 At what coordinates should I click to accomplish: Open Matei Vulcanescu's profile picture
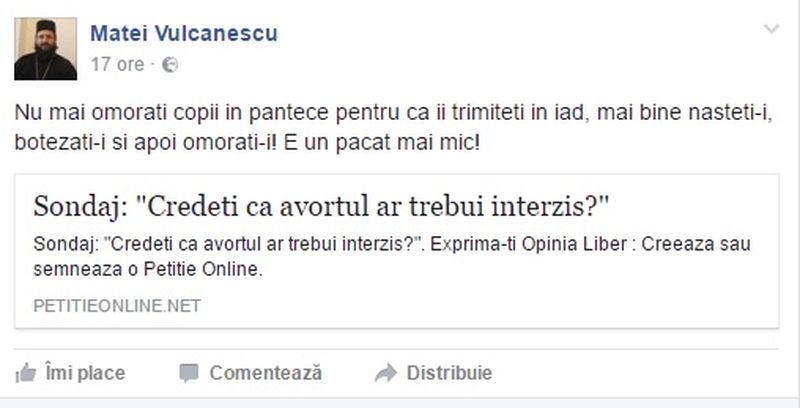point(46,48)
